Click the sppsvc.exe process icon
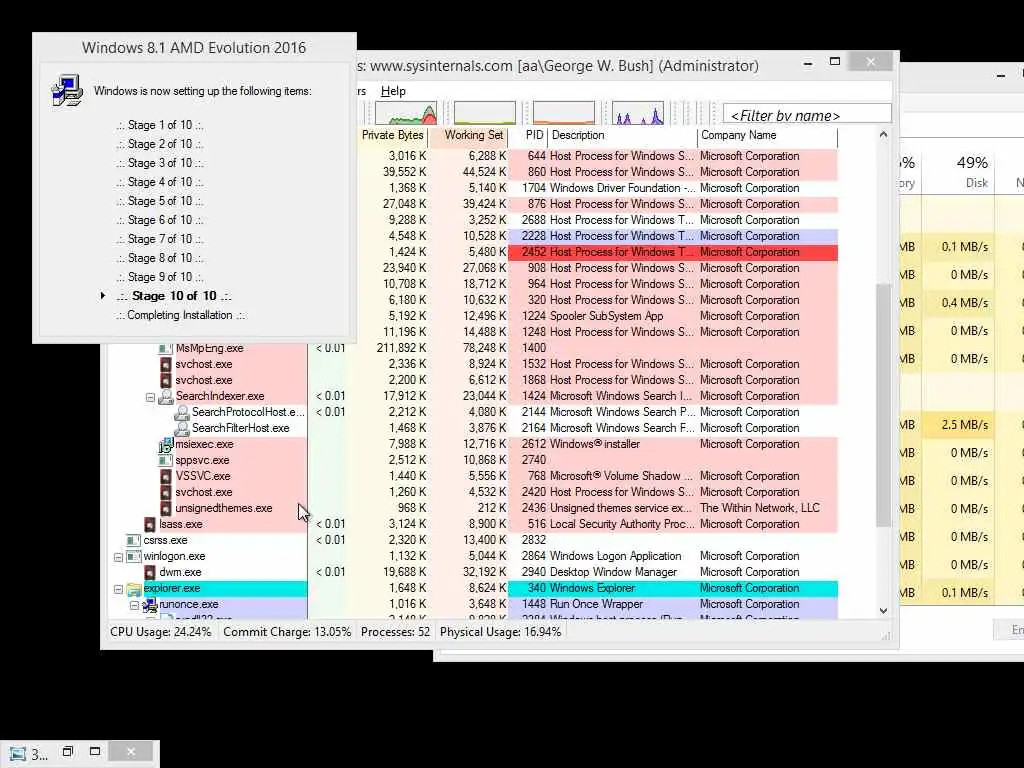 [166, 460]
